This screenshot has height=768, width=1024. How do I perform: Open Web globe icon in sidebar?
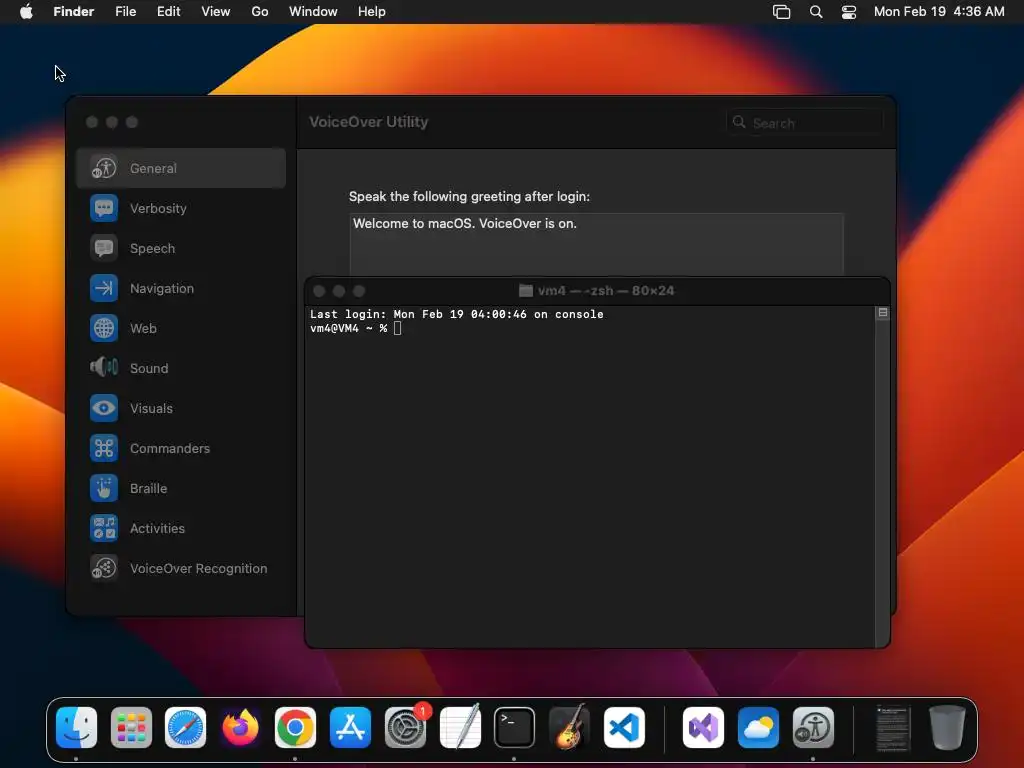click(104, 328)
